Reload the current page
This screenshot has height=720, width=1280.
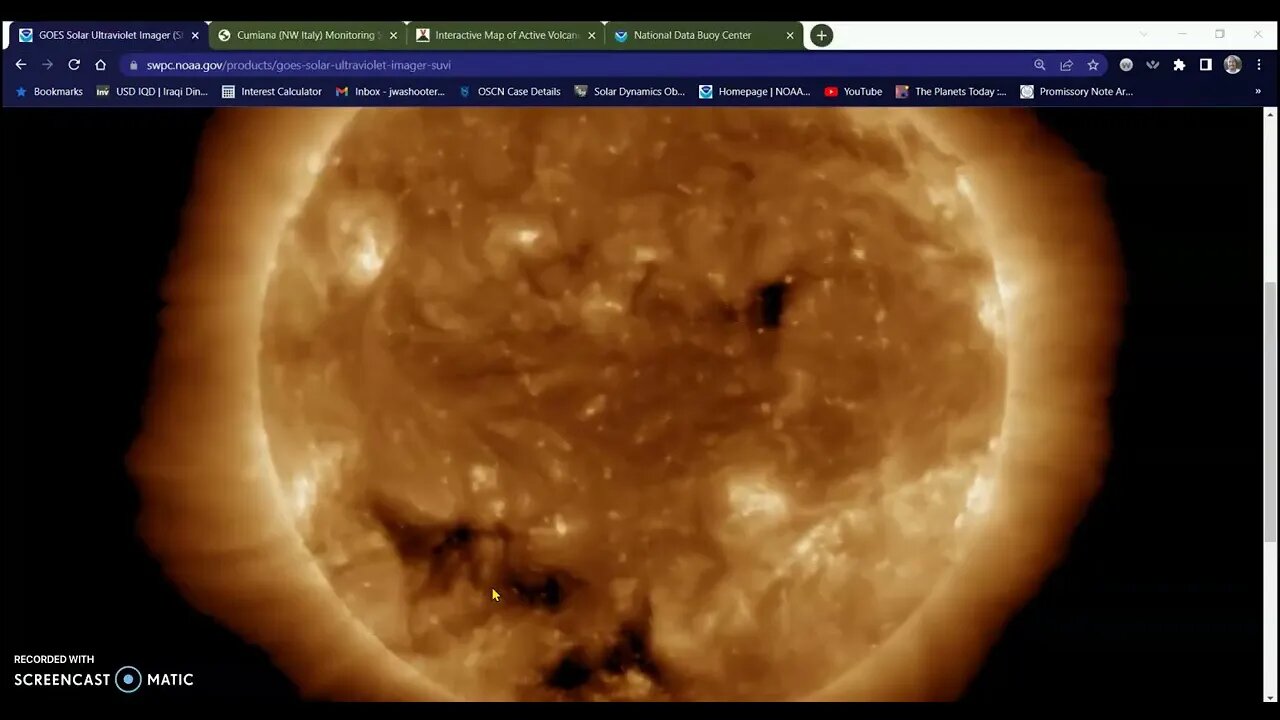[x=74, y=65]
